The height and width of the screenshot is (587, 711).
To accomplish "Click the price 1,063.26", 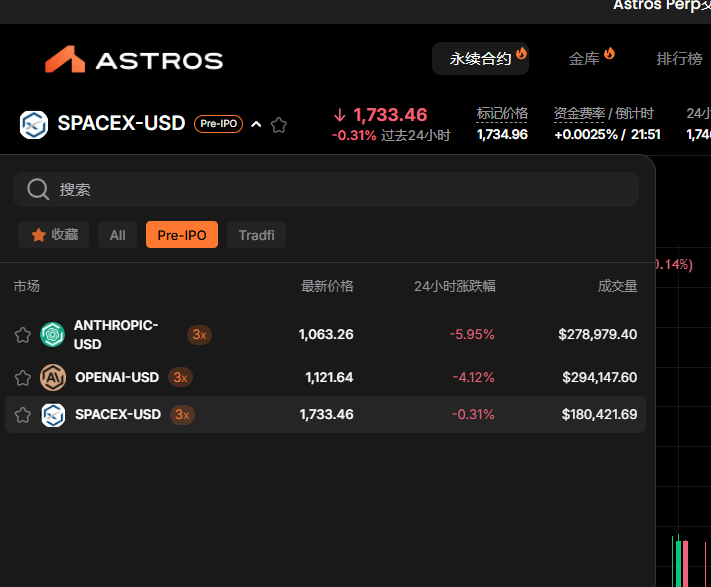I will (326, 335).
